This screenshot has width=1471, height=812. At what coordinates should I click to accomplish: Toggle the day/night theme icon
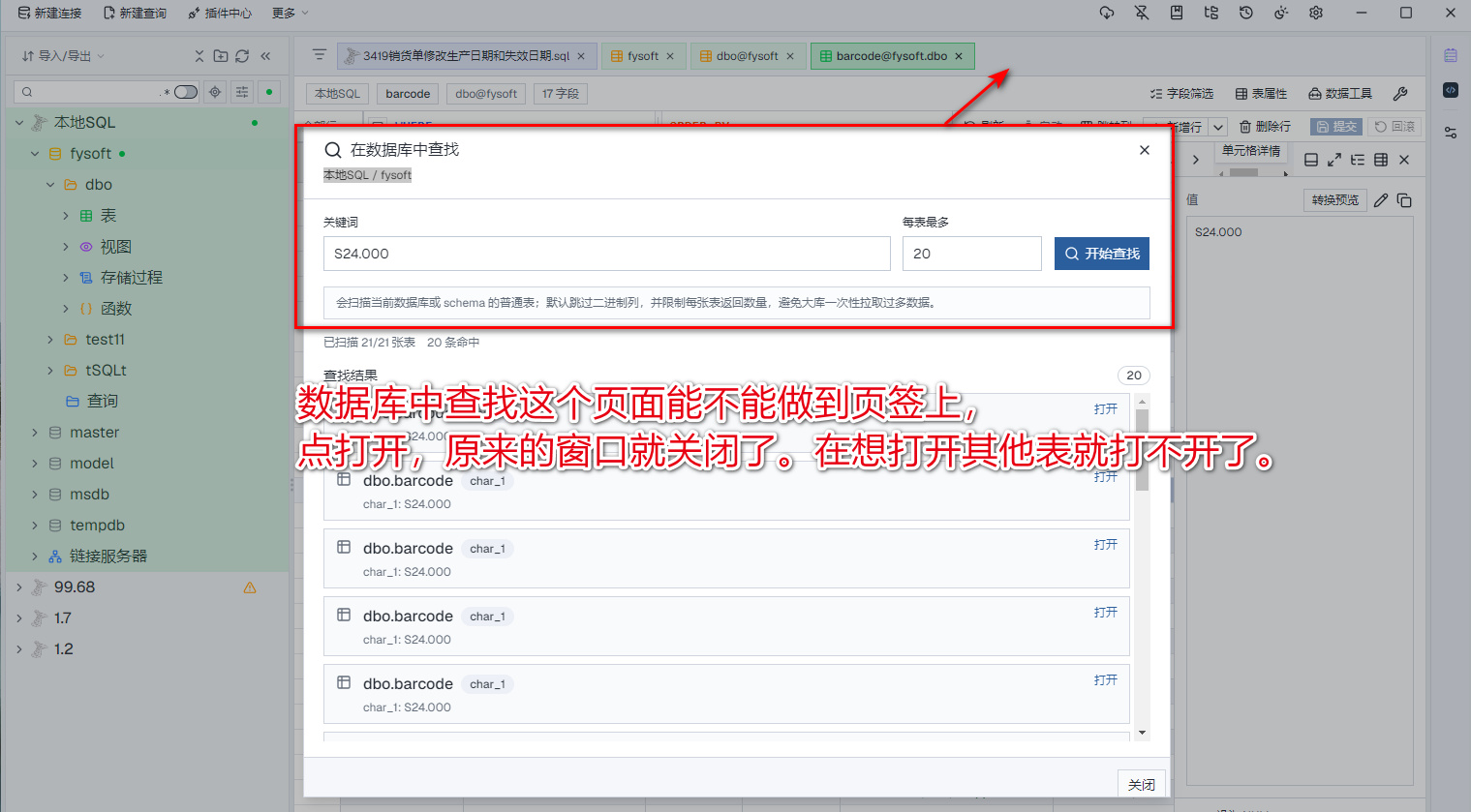click(1281, 13)
